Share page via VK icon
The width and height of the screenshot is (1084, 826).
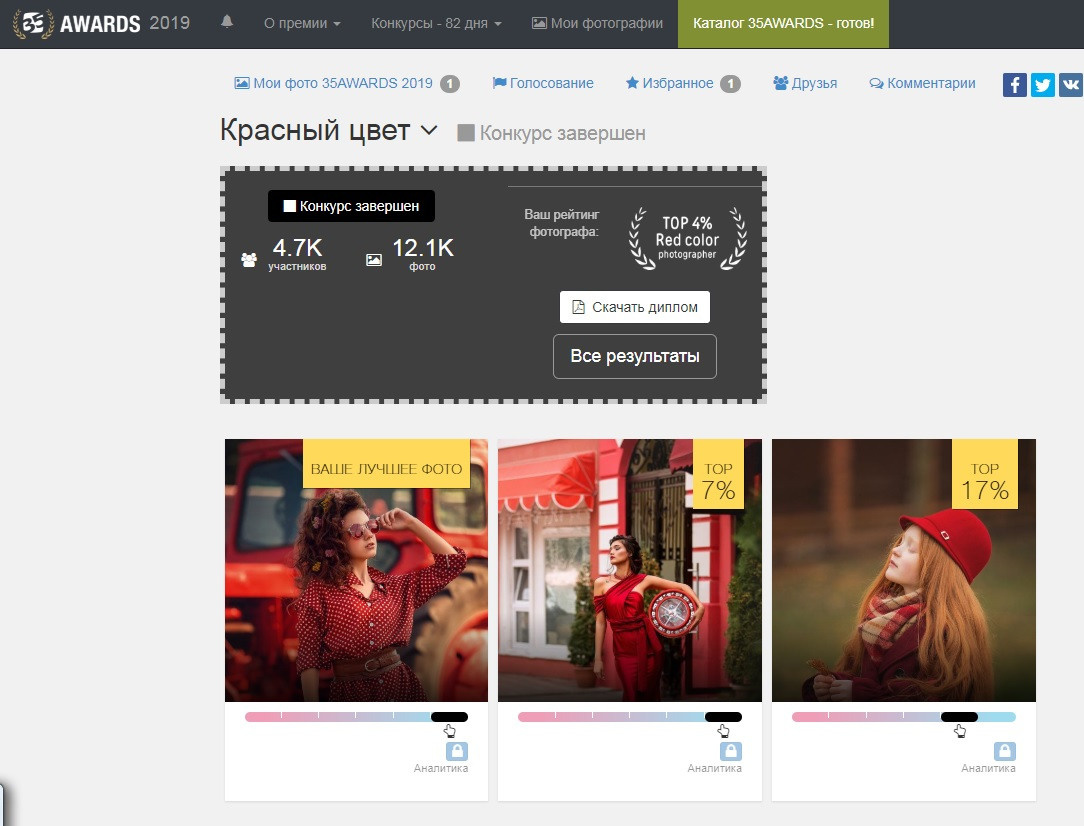[1071, 85]
